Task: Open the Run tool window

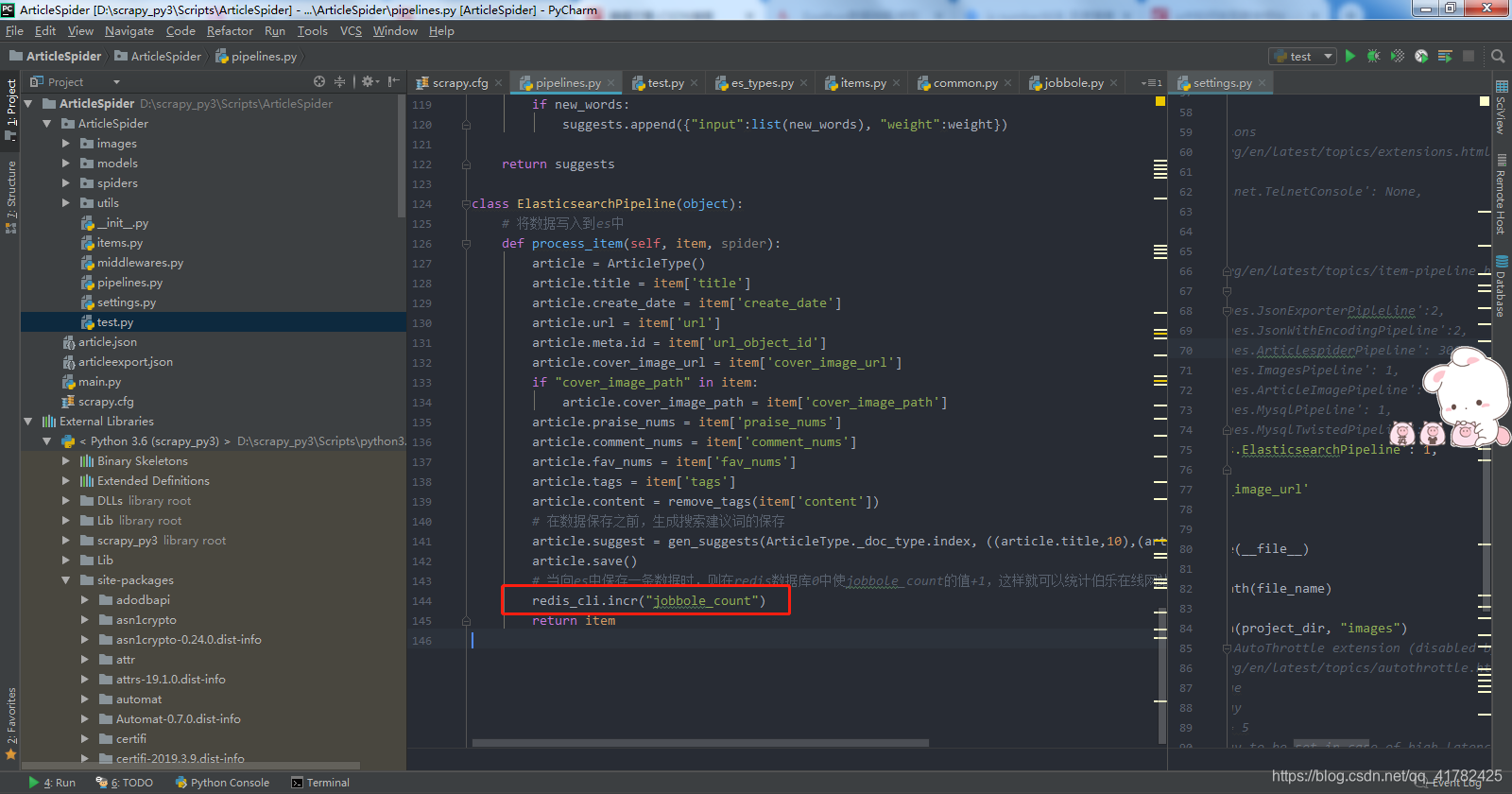Action: coord(53,783)
